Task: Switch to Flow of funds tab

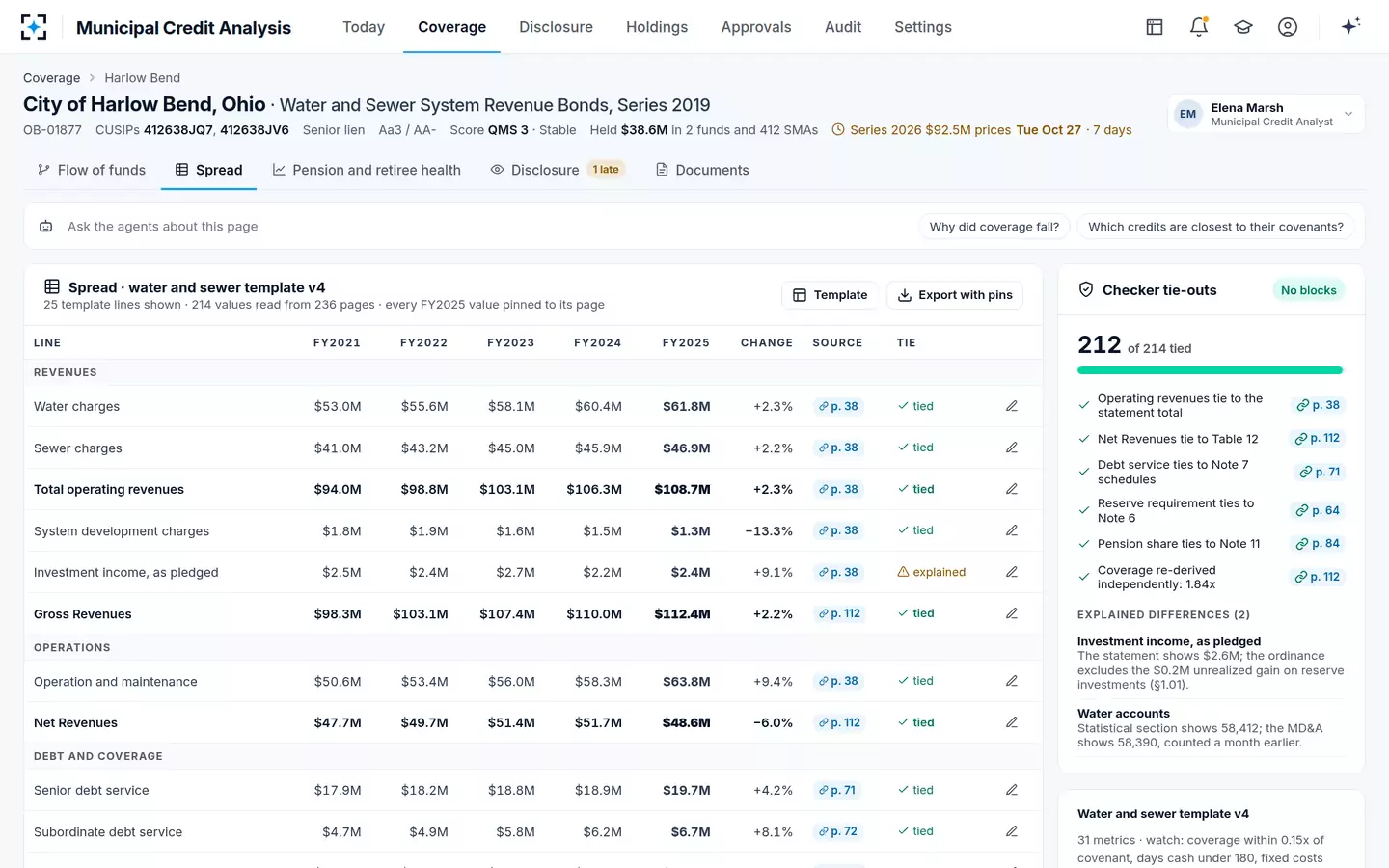Action: 92,170
